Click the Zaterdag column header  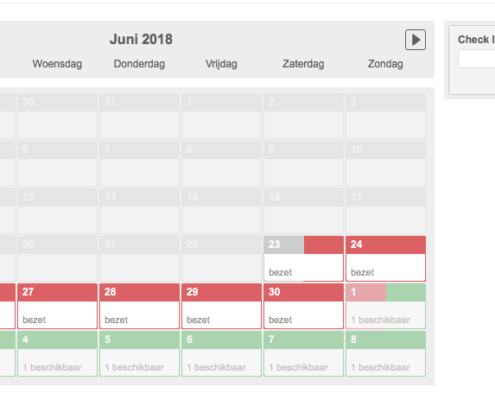click(x=303, y=64)
